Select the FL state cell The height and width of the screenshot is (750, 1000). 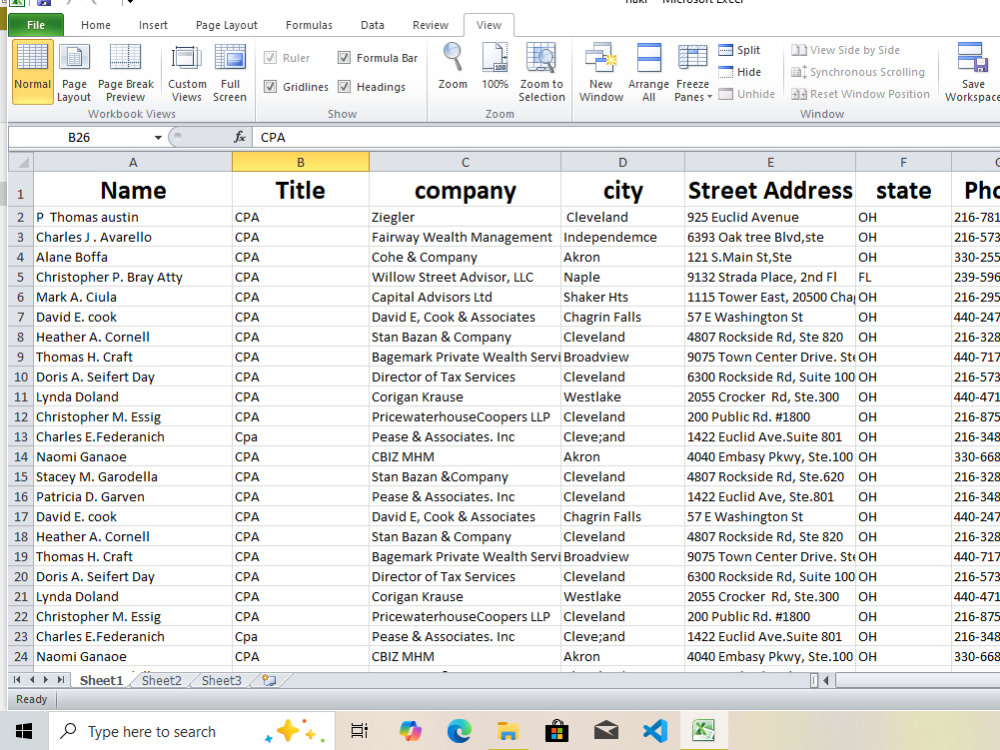click(903, 277)
